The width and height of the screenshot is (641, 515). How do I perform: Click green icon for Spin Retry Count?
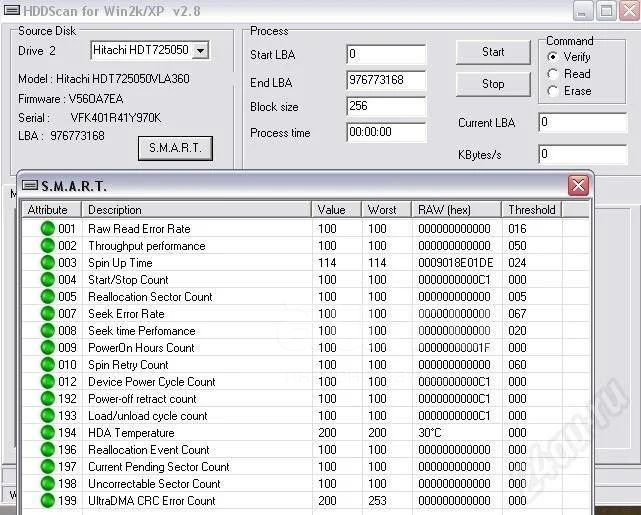point(48,365)
